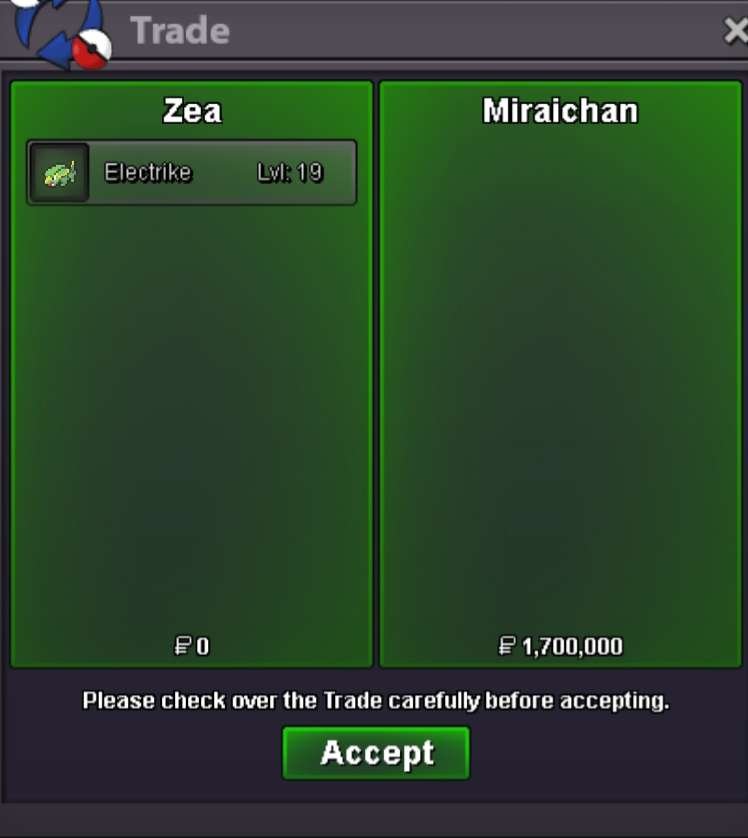Click Zea's trader name header
748x838 pixels.
point(192,111)
